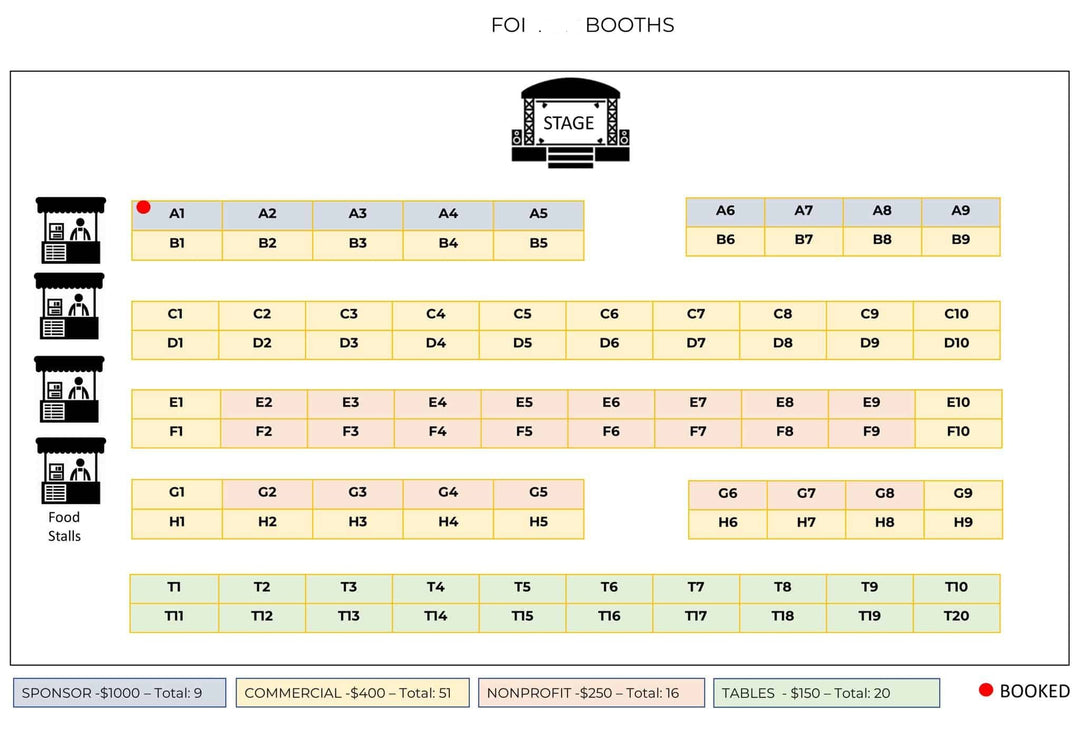
Task: Click the SPONSOR -$1000 legend box
Action: (119, 692)
